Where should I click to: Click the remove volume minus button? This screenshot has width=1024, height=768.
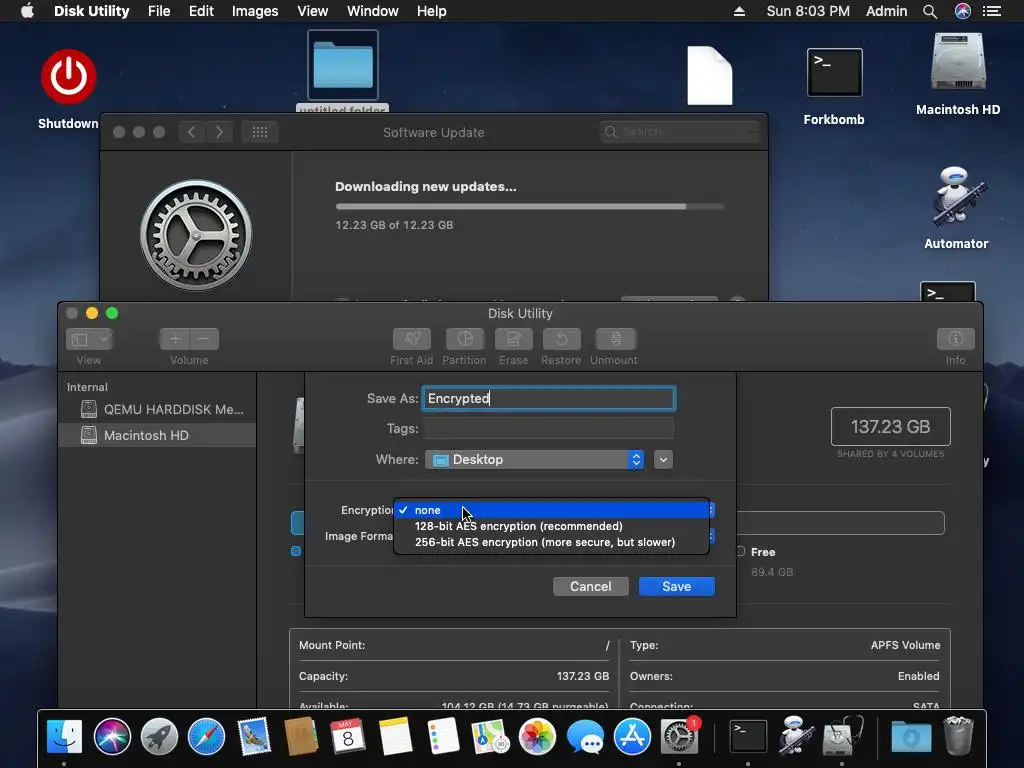pos(204,339)
